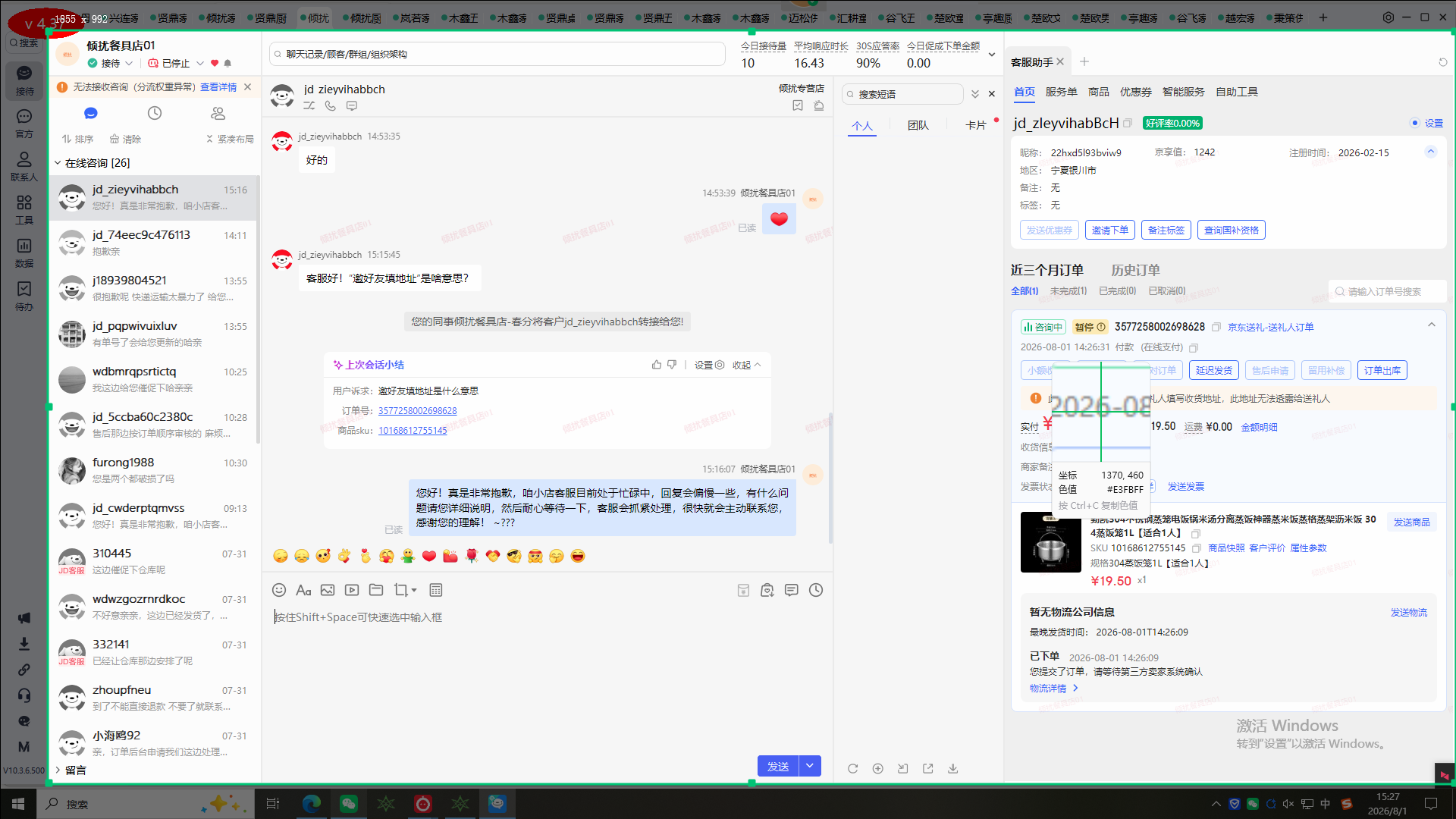Image resolution: width=1456 pixels, height=819 pixels.
Task: Open the 已停止 dropdown
Action: point(176,63)
